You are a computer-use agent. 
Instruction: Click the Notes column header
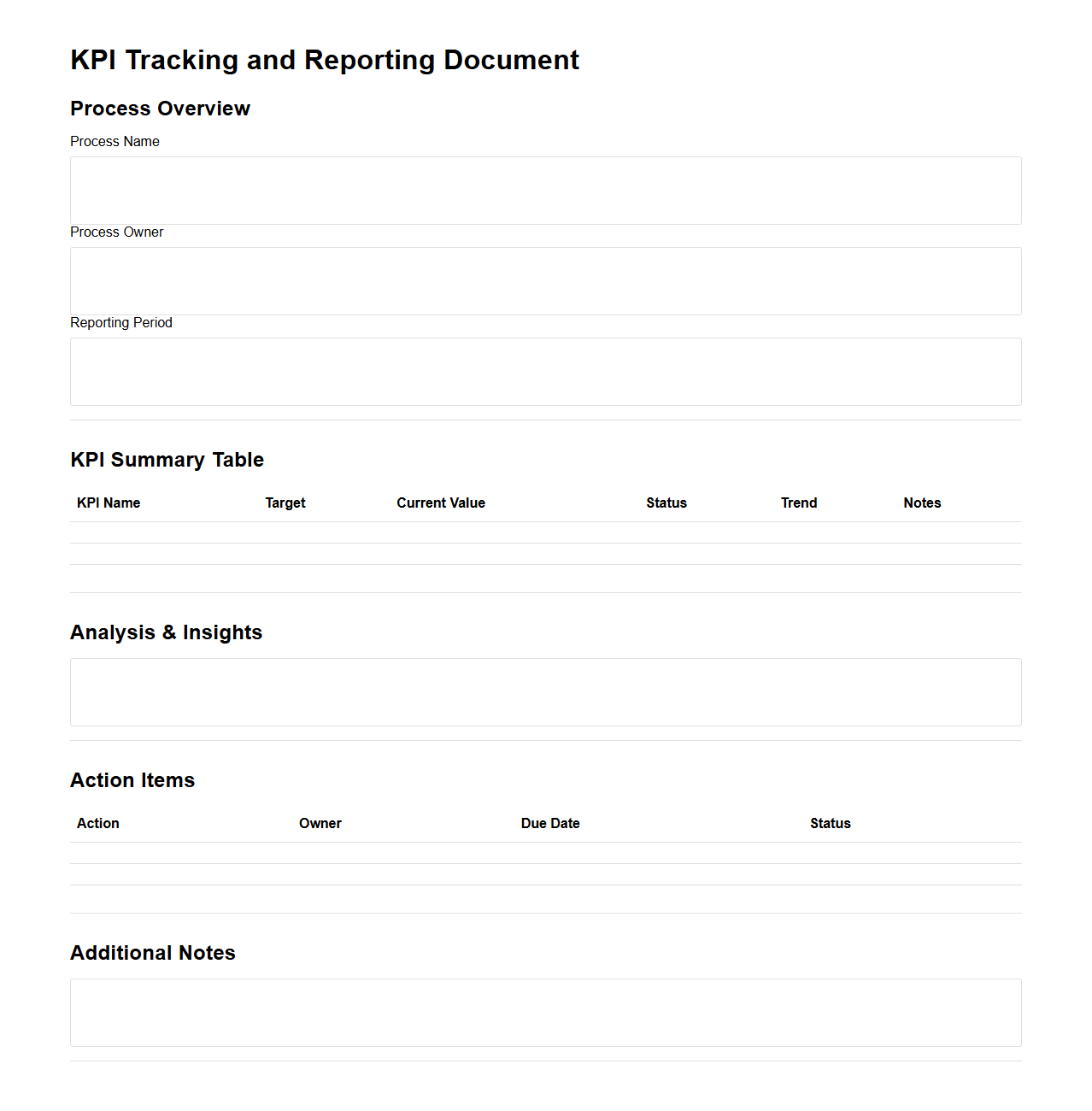click(x=922, y=503)
